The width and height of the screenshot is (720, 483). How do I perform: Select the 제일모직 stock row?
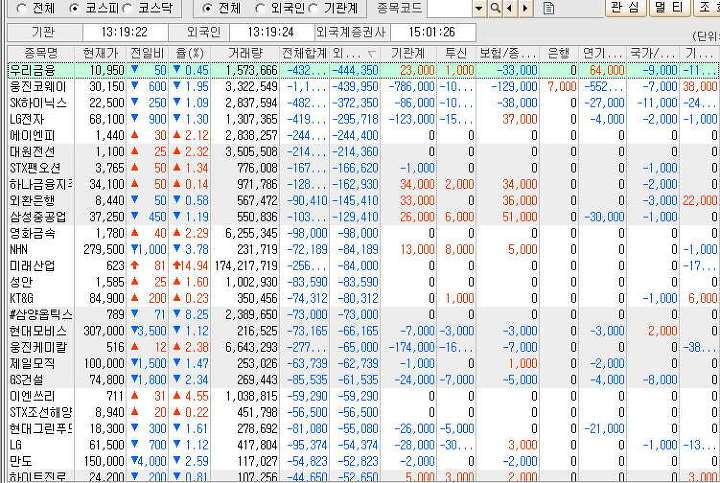point(363,364)
